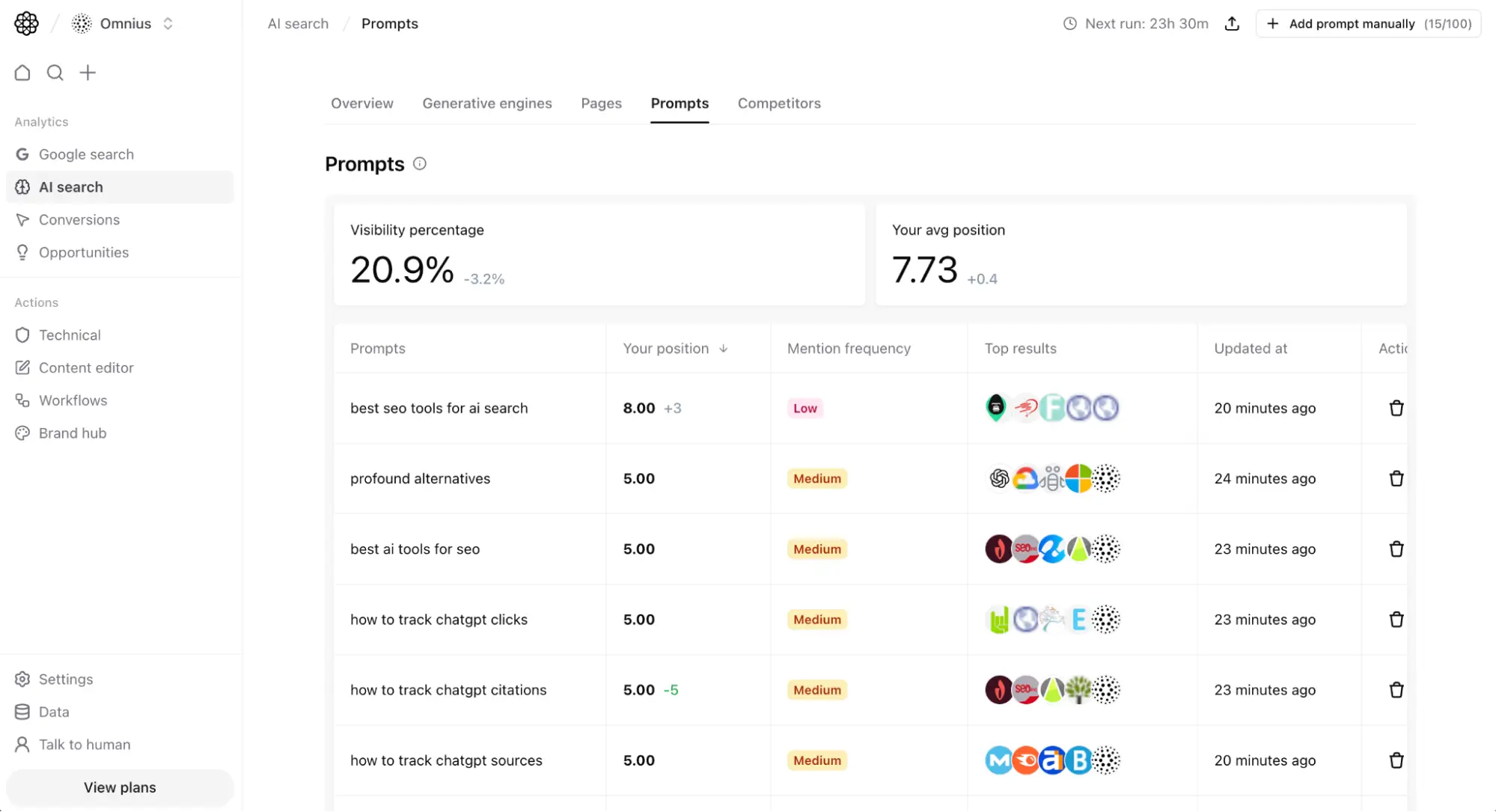1496x812 pixels.
Task: Open Google search analytics from the sidebar
Action: (86, 153)
